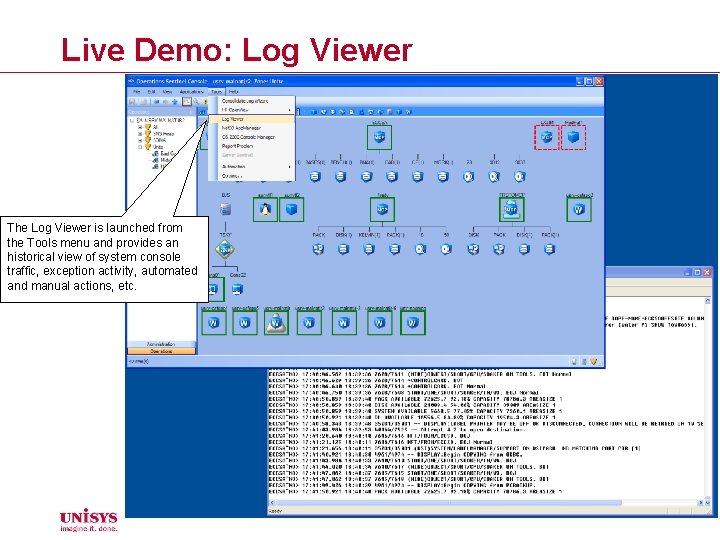Select the red-dashed blue cube node
This screenshot has height=540, width=720.
573,137
